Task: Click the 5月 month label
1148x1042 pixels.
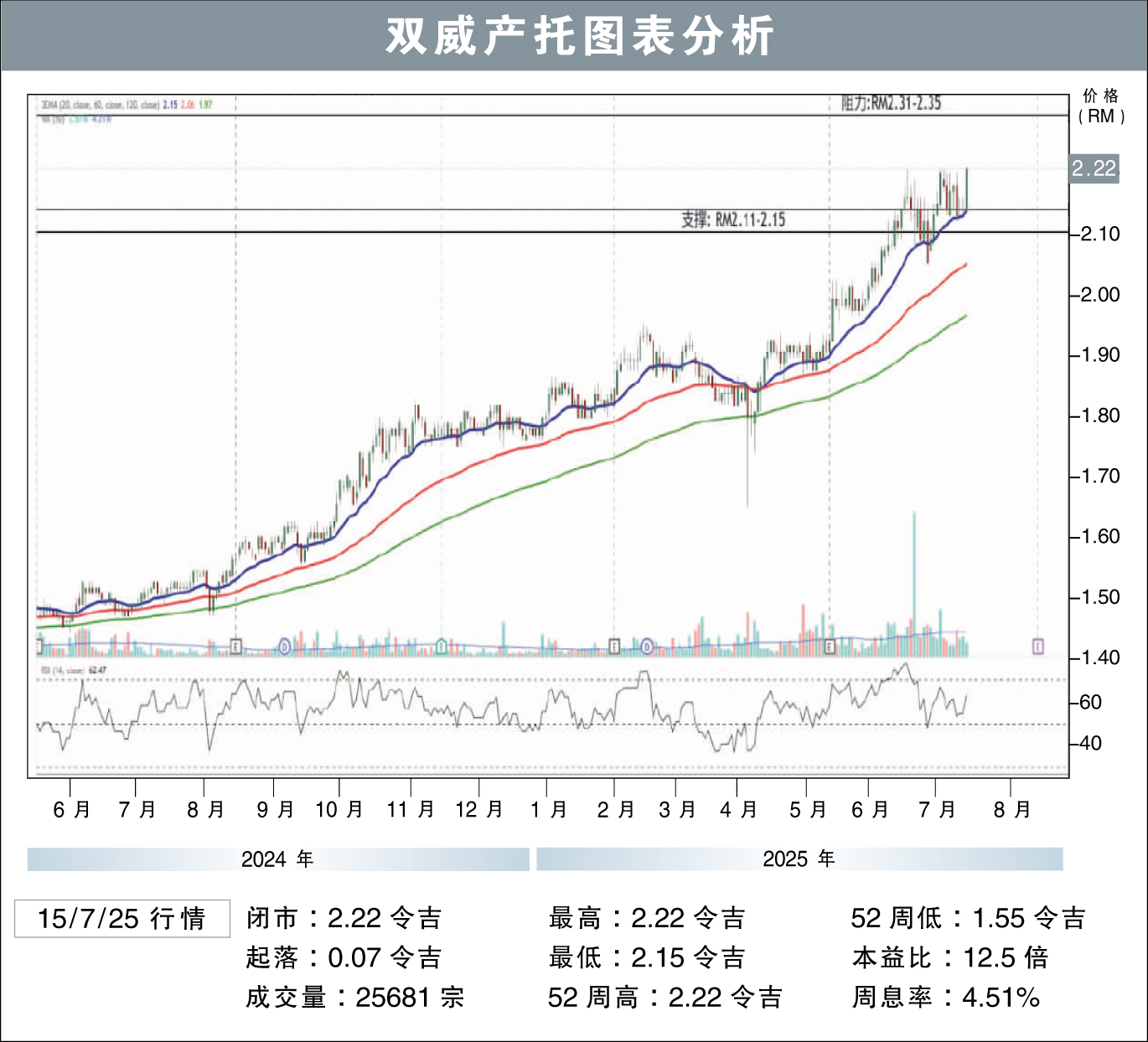Action: 808,810
